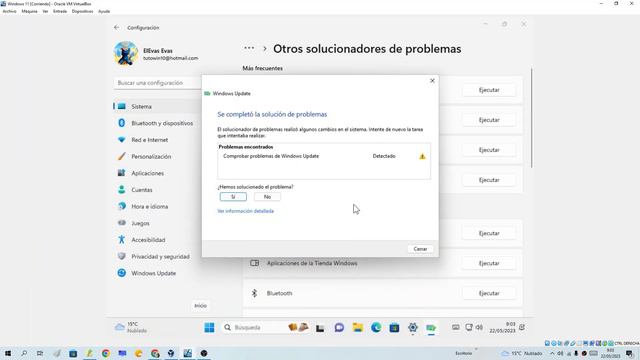The image size is (640, 360).
Task: Launch Microsoft Edge from guest taskbar
Action: [376, 327]
